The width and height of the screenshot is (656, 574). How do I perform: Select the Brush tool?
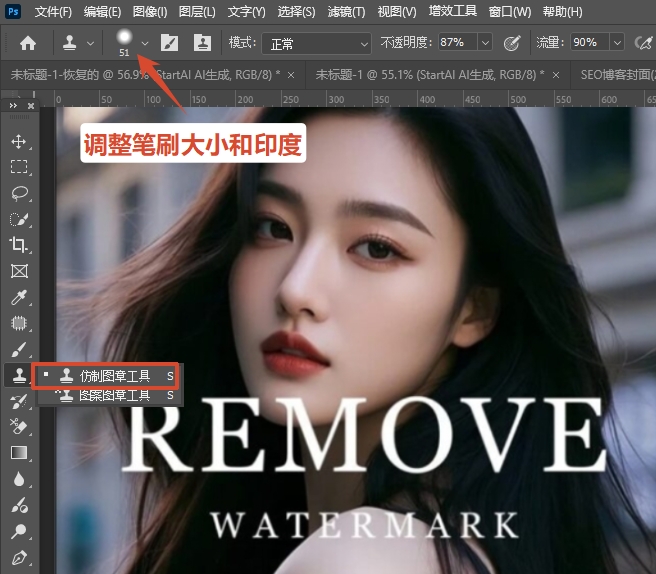click(19, 349)
